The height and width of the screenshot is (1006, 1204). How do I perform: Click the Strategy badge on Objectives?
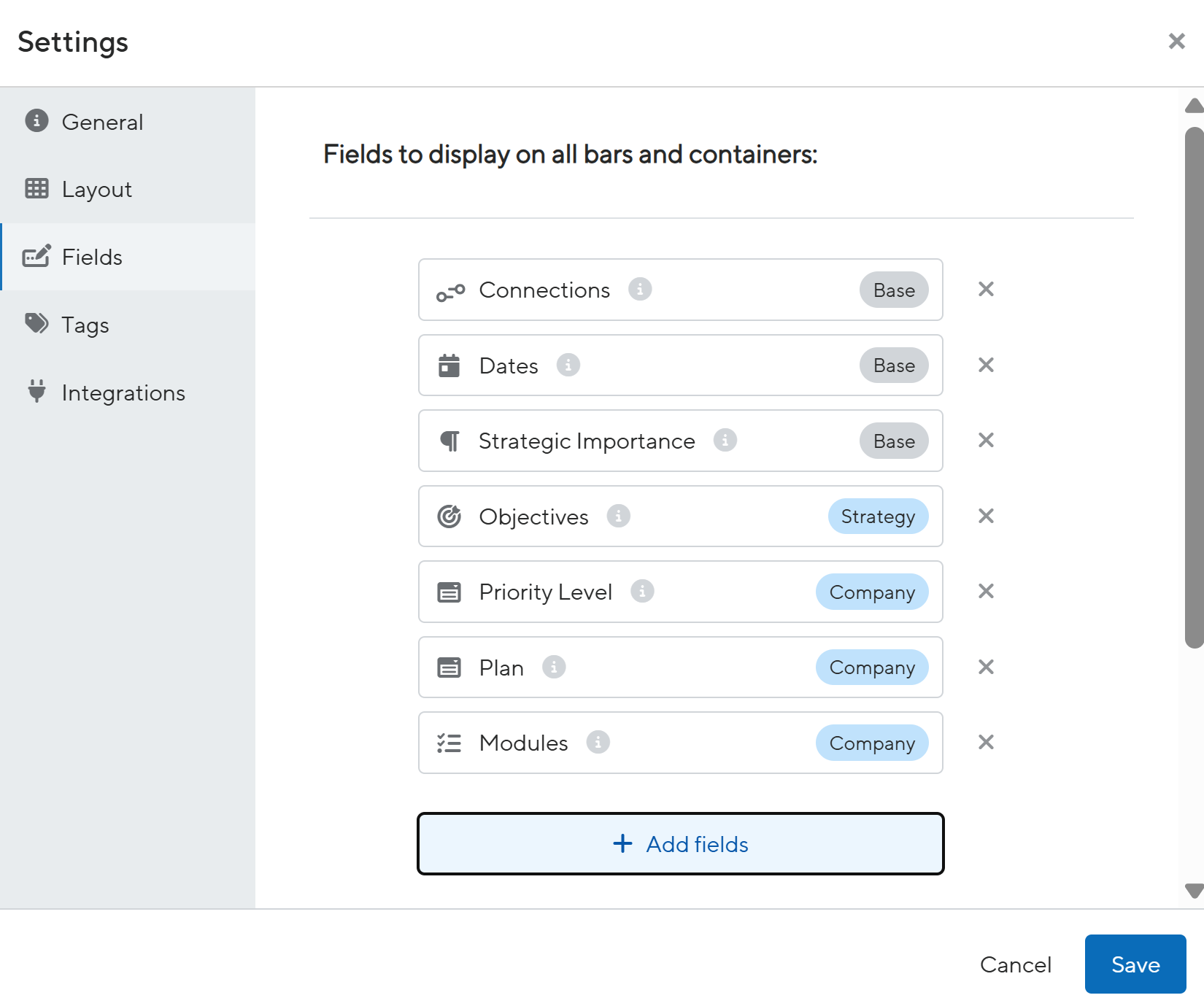tap(878, 516)
